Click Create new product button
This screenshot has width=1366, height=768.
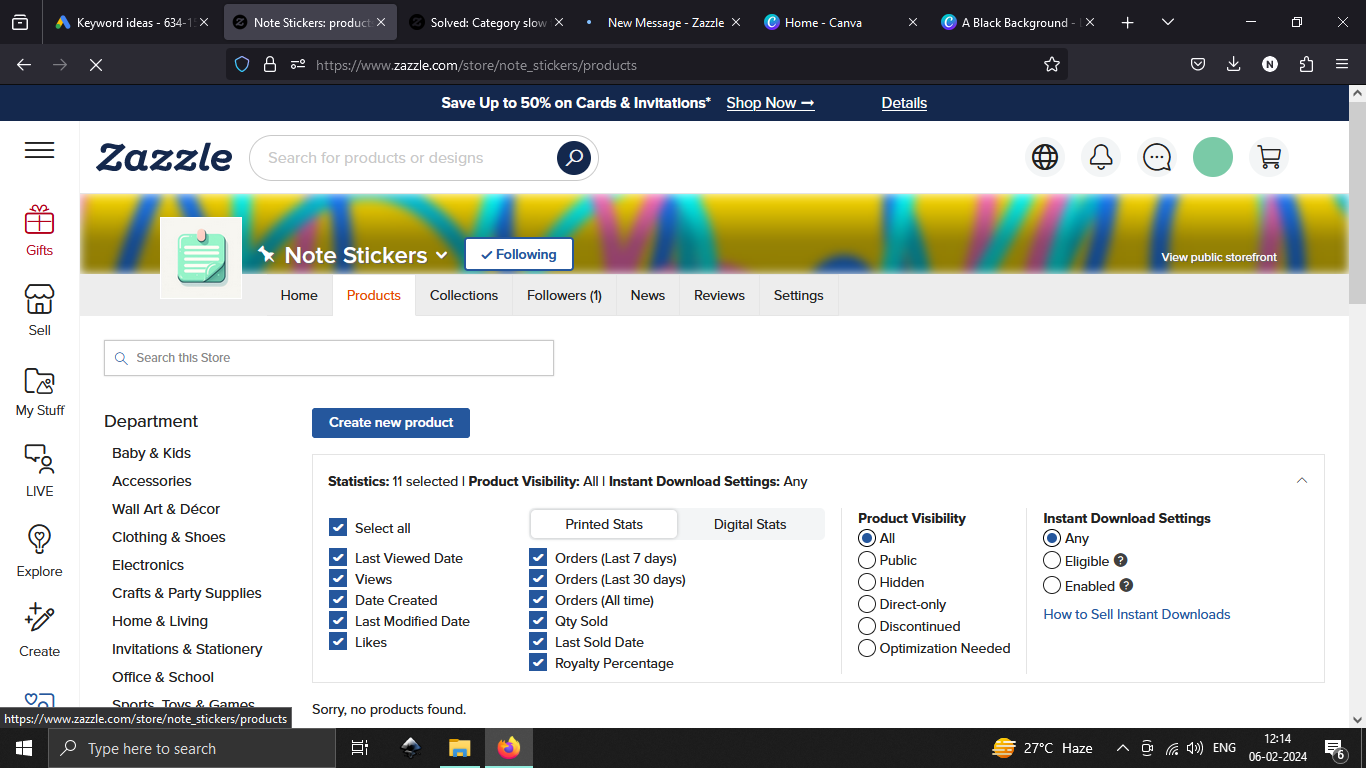tap(391, 422)
